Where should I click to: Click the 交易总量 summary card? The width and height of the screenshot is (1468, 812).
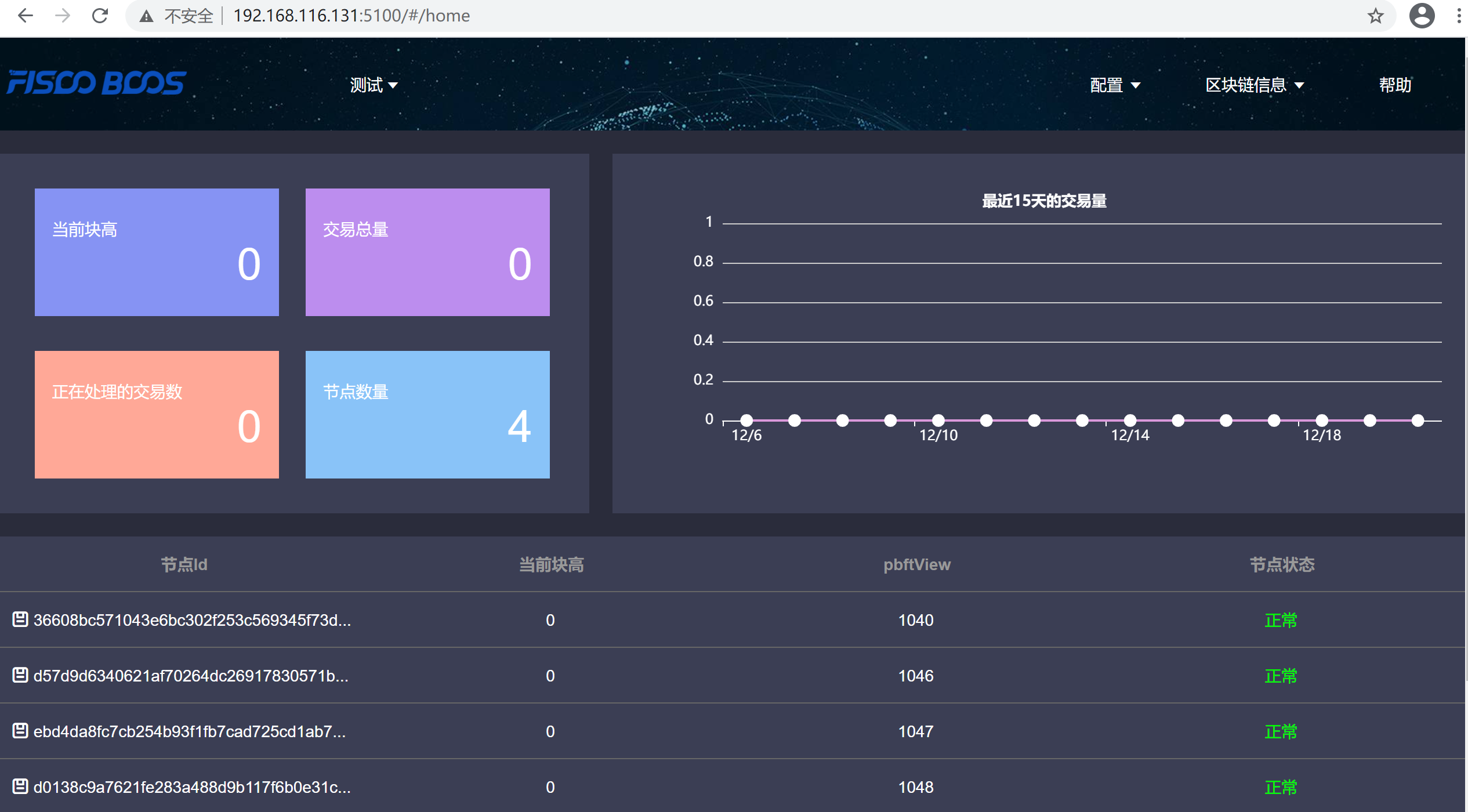tap(427, 252)
